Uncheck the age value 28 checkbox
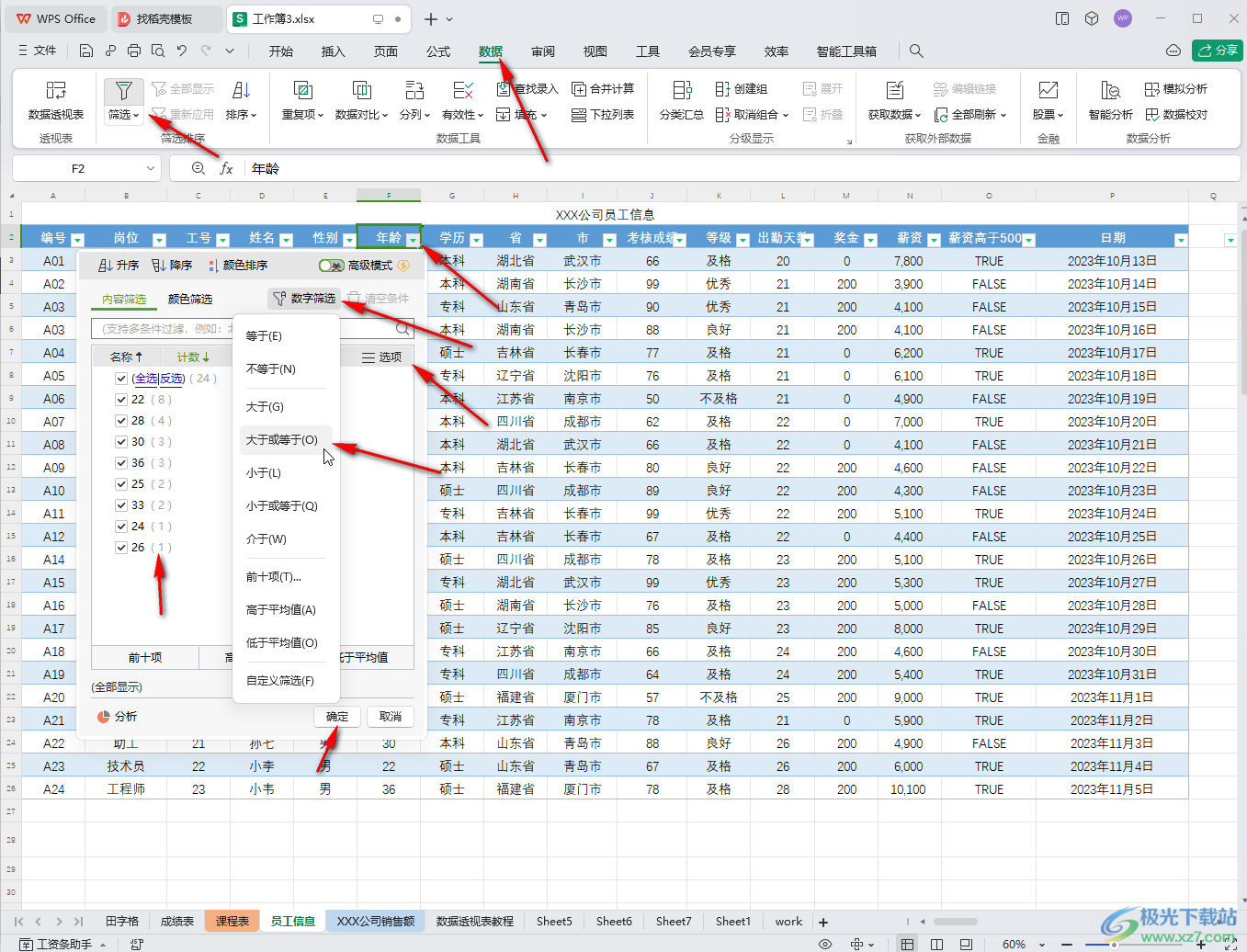The image size is (1247, 952). pyautogui.click(x=121, y=421)
